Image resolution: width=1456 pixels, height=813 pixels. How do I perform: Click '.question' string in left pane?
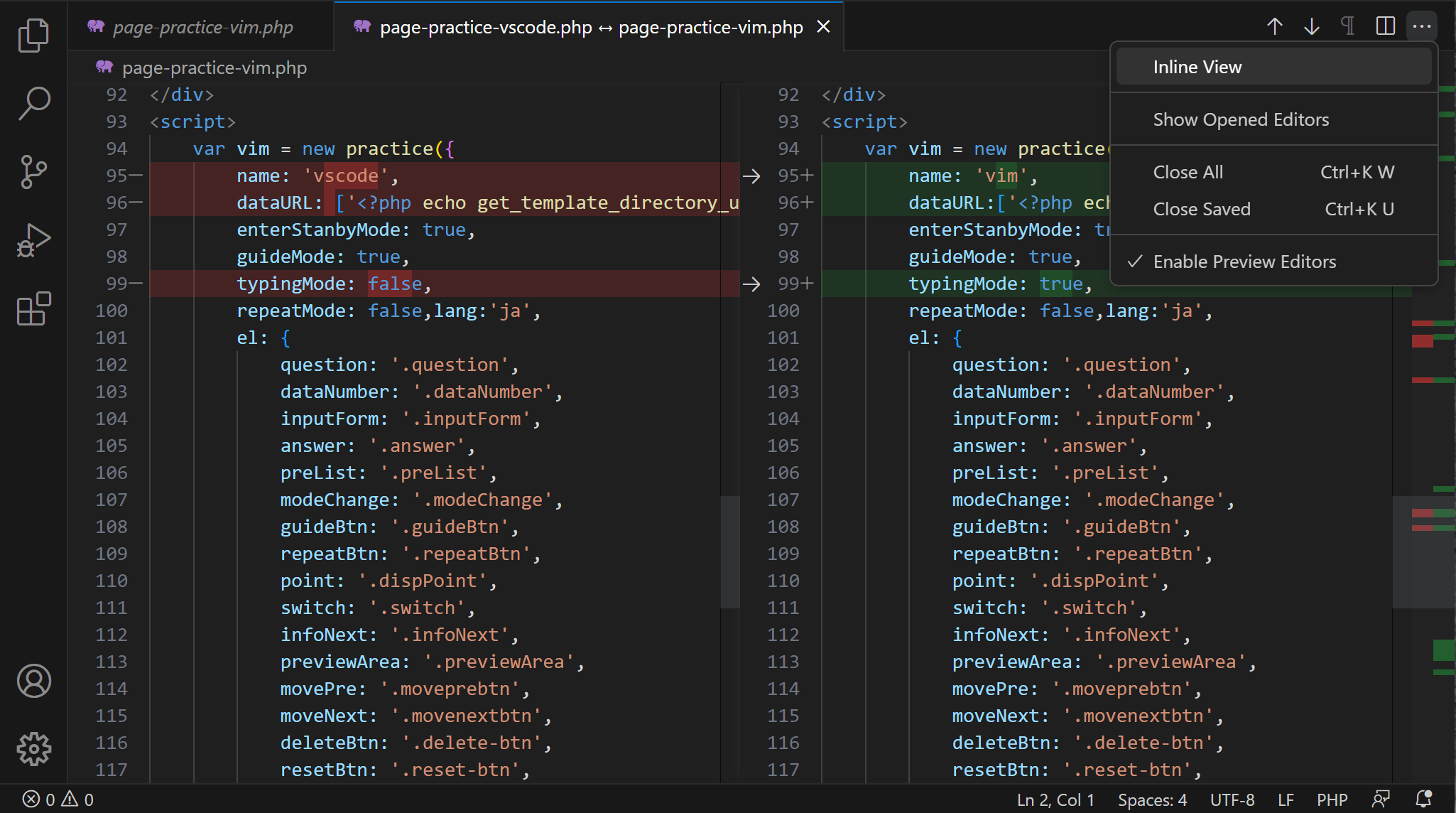click(x=450, y=365)
